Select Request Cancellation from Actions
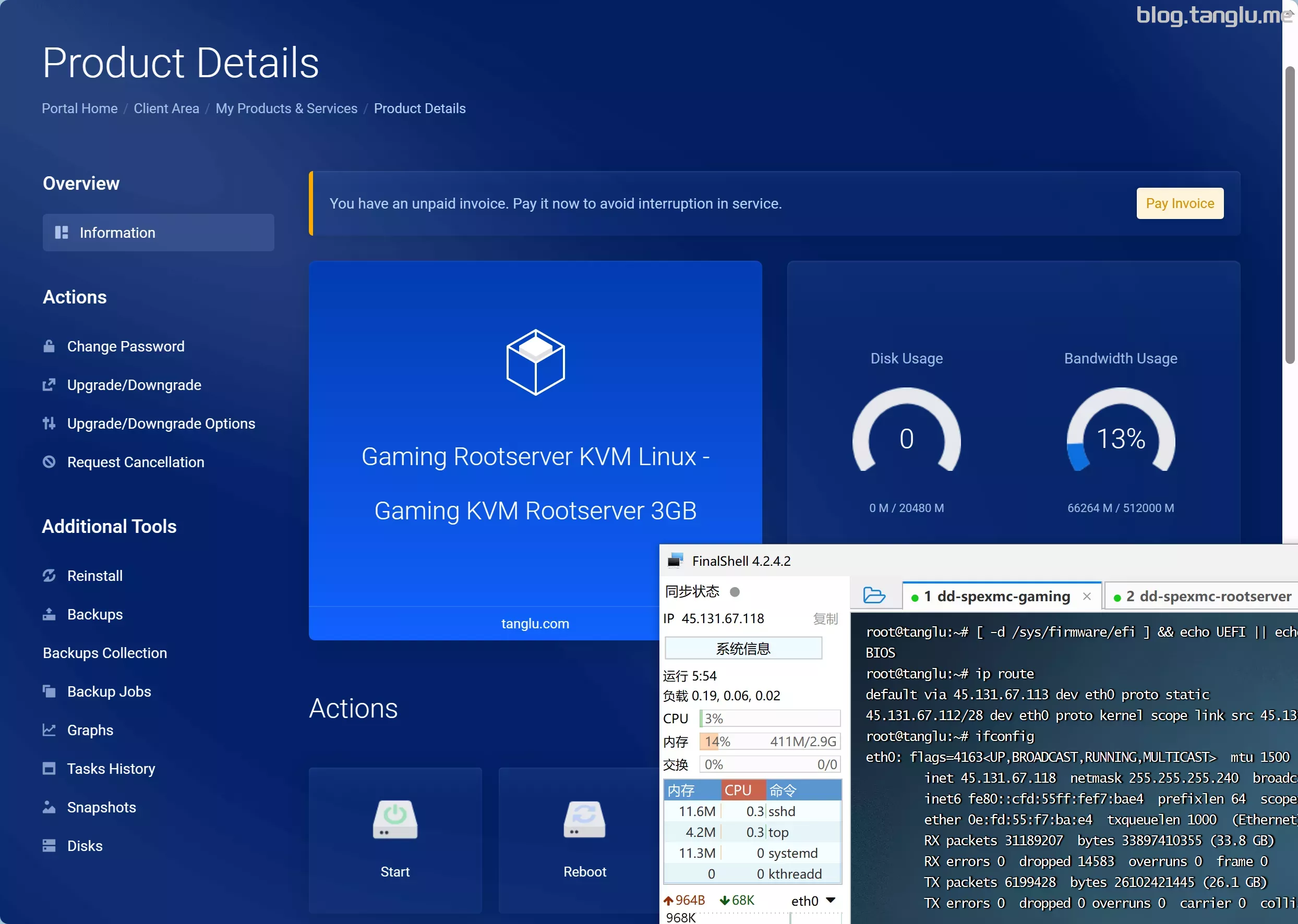Image resolution: width=1298 pixels, height=924 pixels. [x=135, y=461]
